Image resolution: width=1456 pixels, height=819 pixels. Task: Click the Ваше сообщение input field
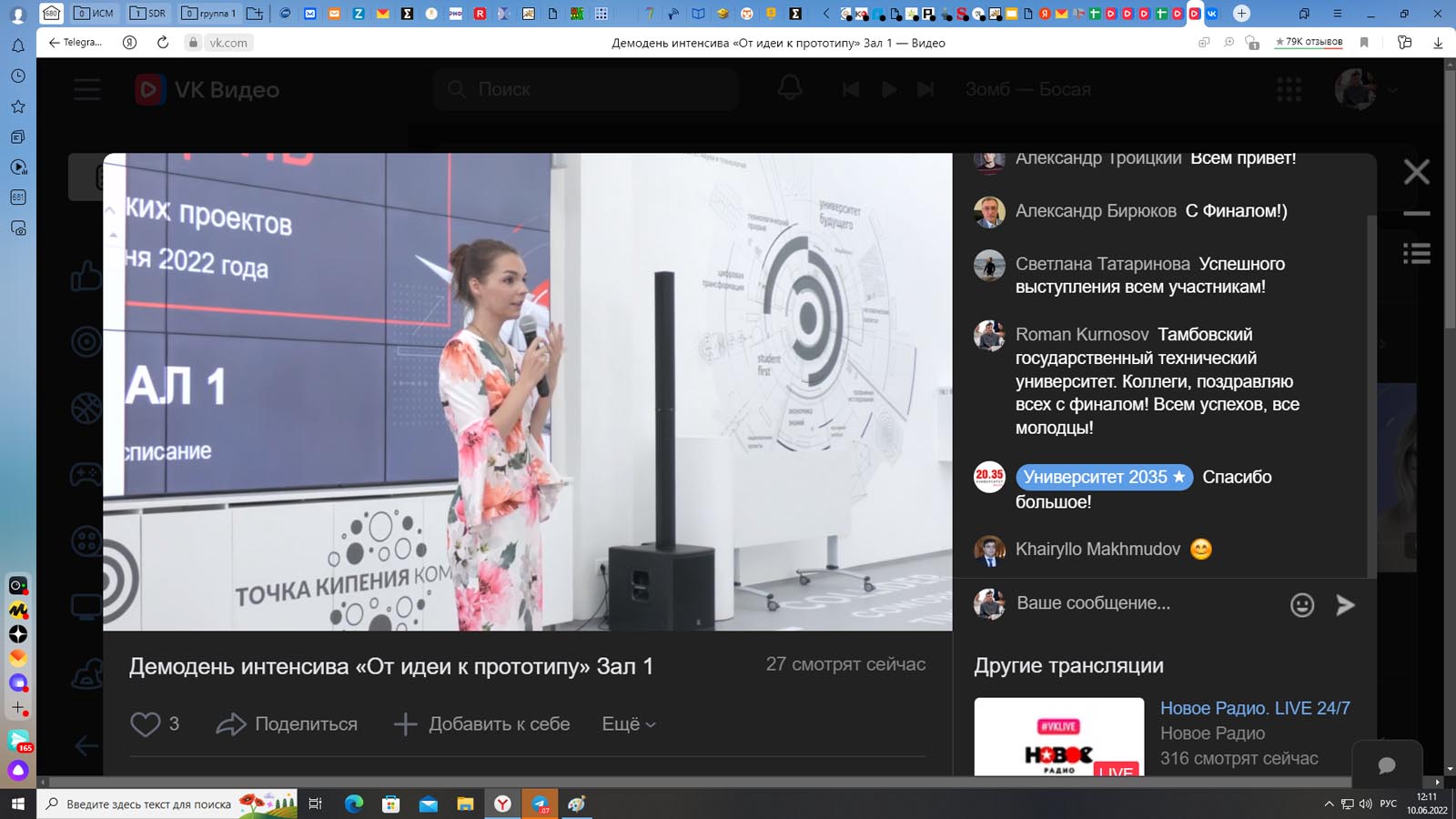(x=1145, y=603)
